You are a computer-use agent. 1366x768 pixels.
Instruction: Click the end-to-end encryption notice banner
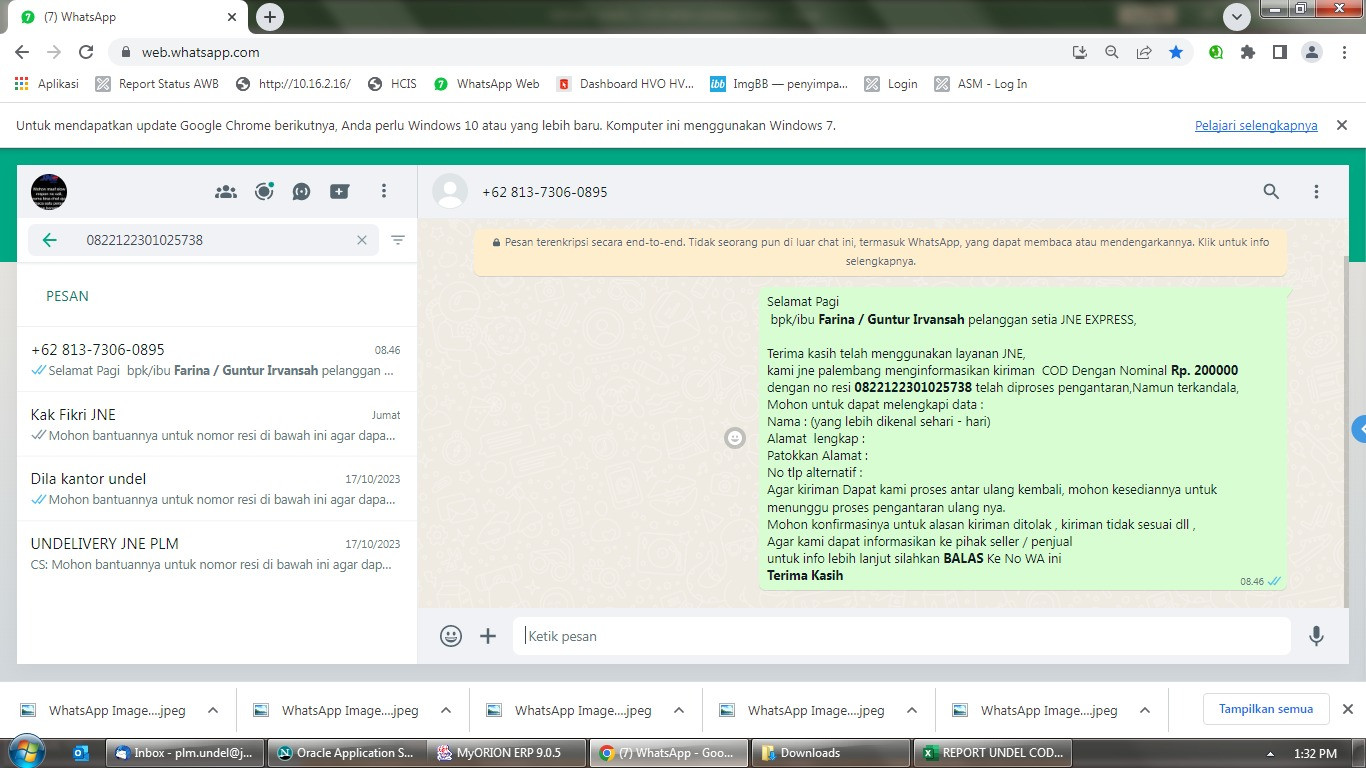880,251
